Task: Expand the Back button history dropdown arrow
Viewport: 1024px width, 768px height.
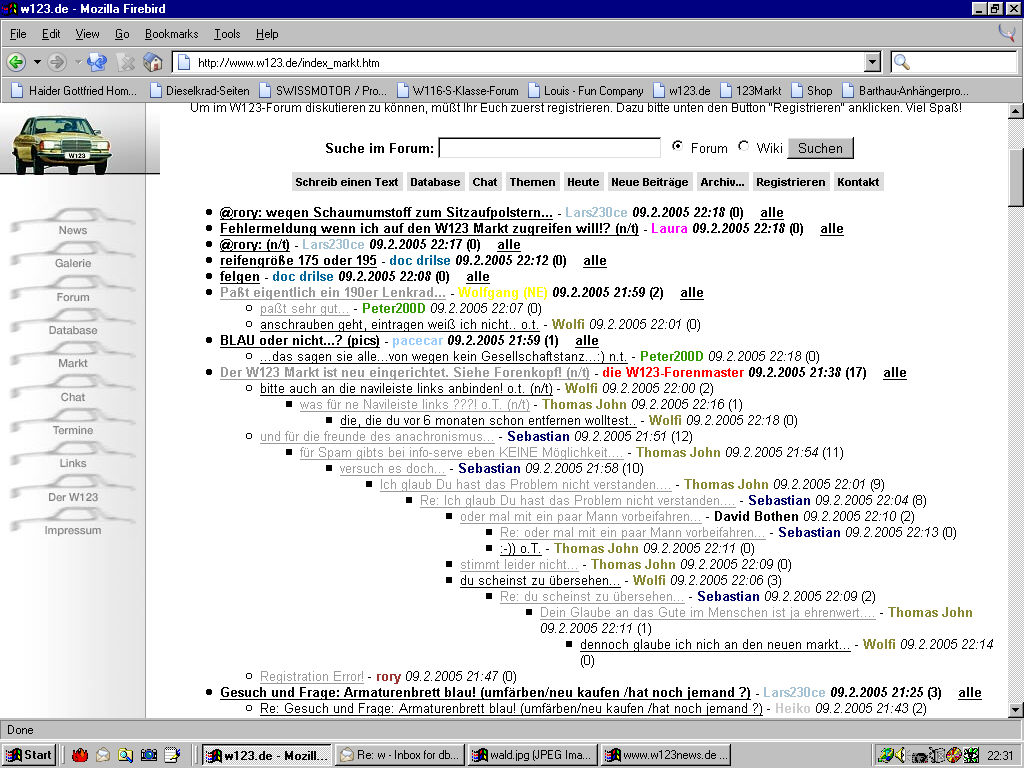Action: [37, 62]
